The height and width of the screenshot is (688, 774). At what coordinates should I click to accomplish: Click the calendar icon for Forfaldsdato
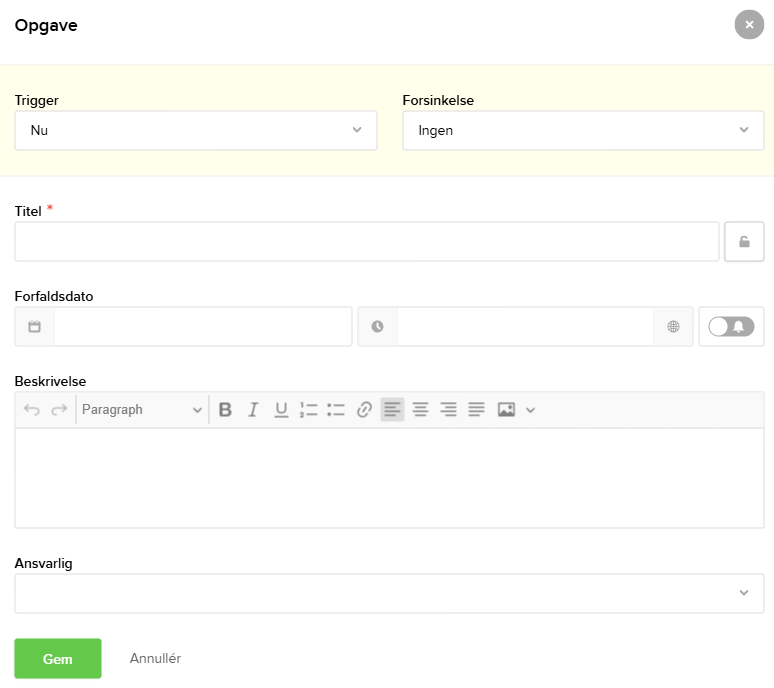tap(35, 327)
